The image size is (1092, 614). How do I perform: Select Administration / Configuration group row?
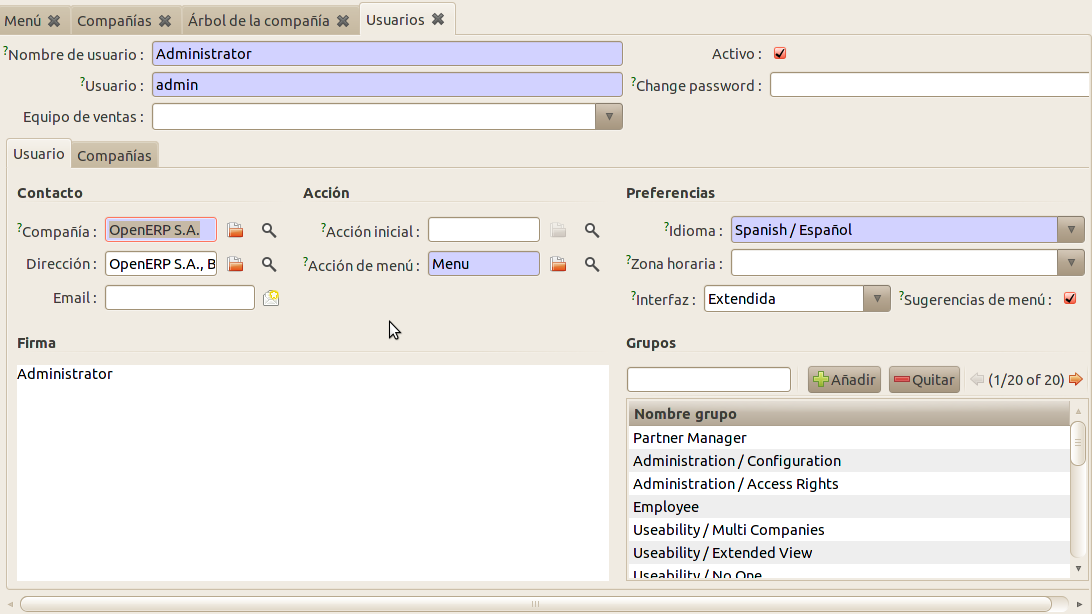point(849,461)
